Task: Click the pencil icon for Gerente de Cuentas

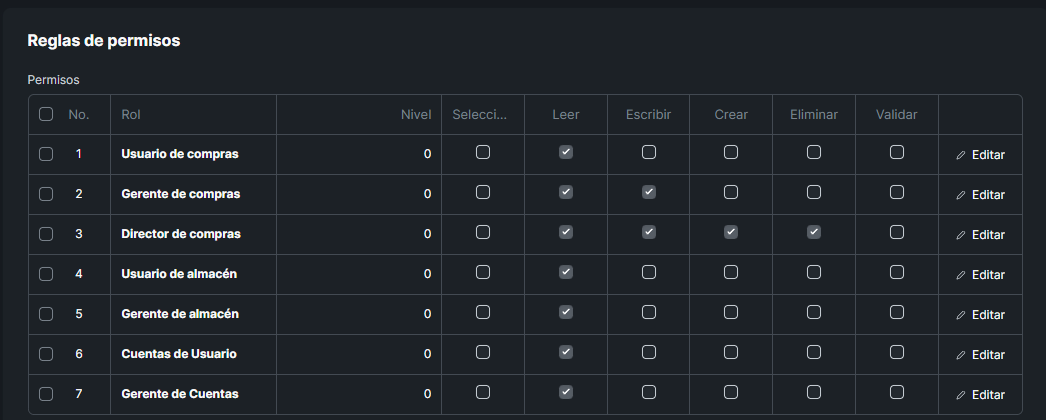Action: coord(961,395)
